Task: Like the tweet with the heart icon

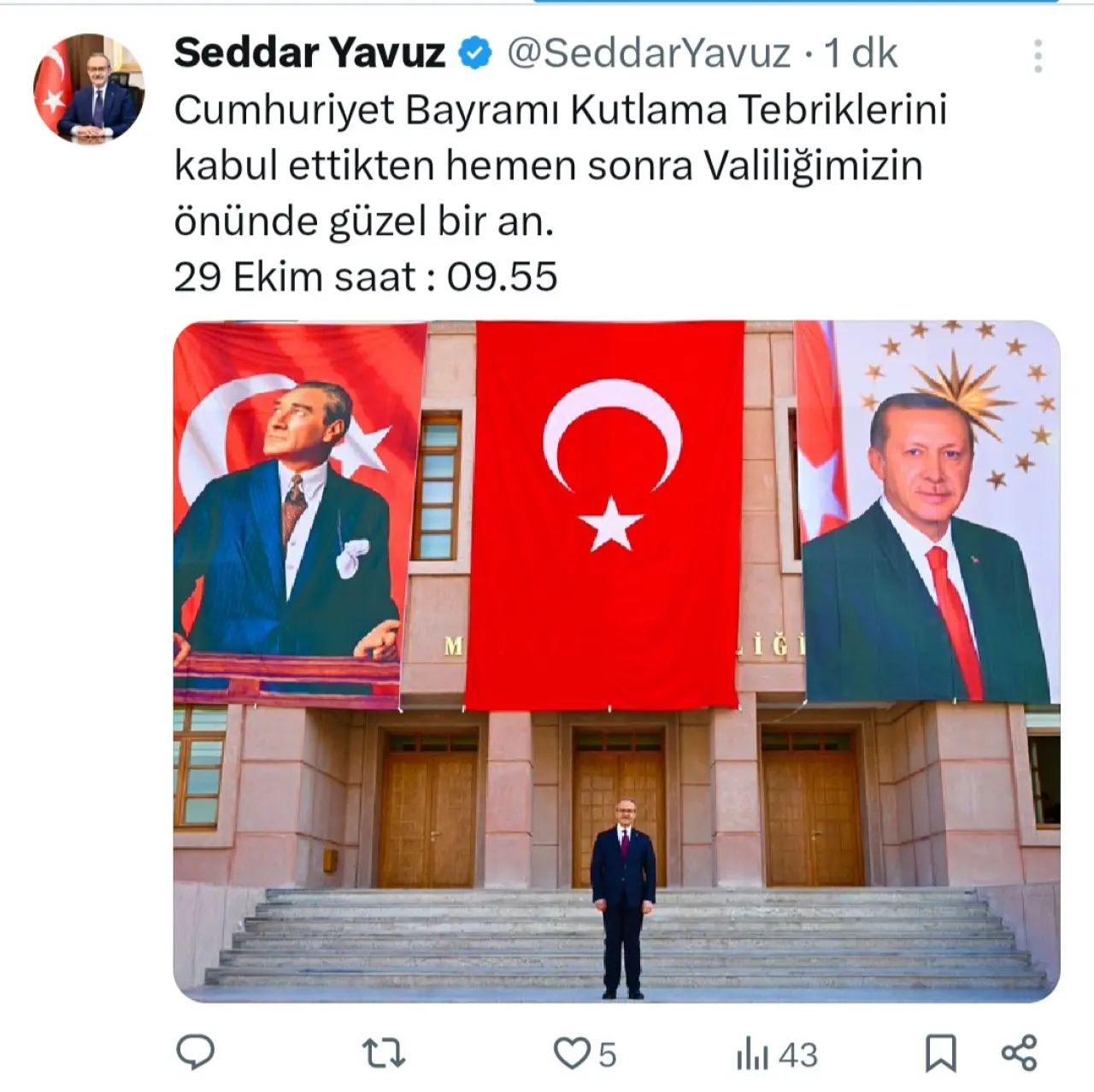Action: pos(571,1054)
